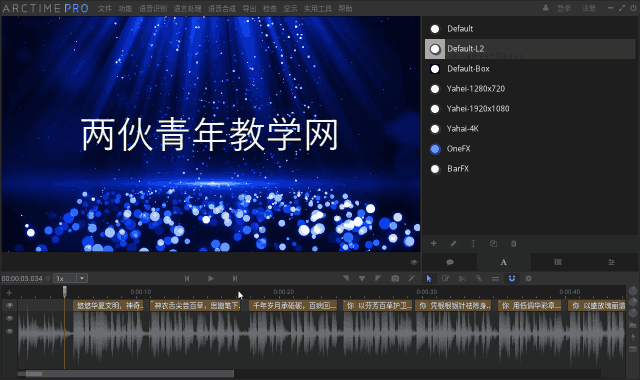Open the 功能 menu

tap(125, 9)
